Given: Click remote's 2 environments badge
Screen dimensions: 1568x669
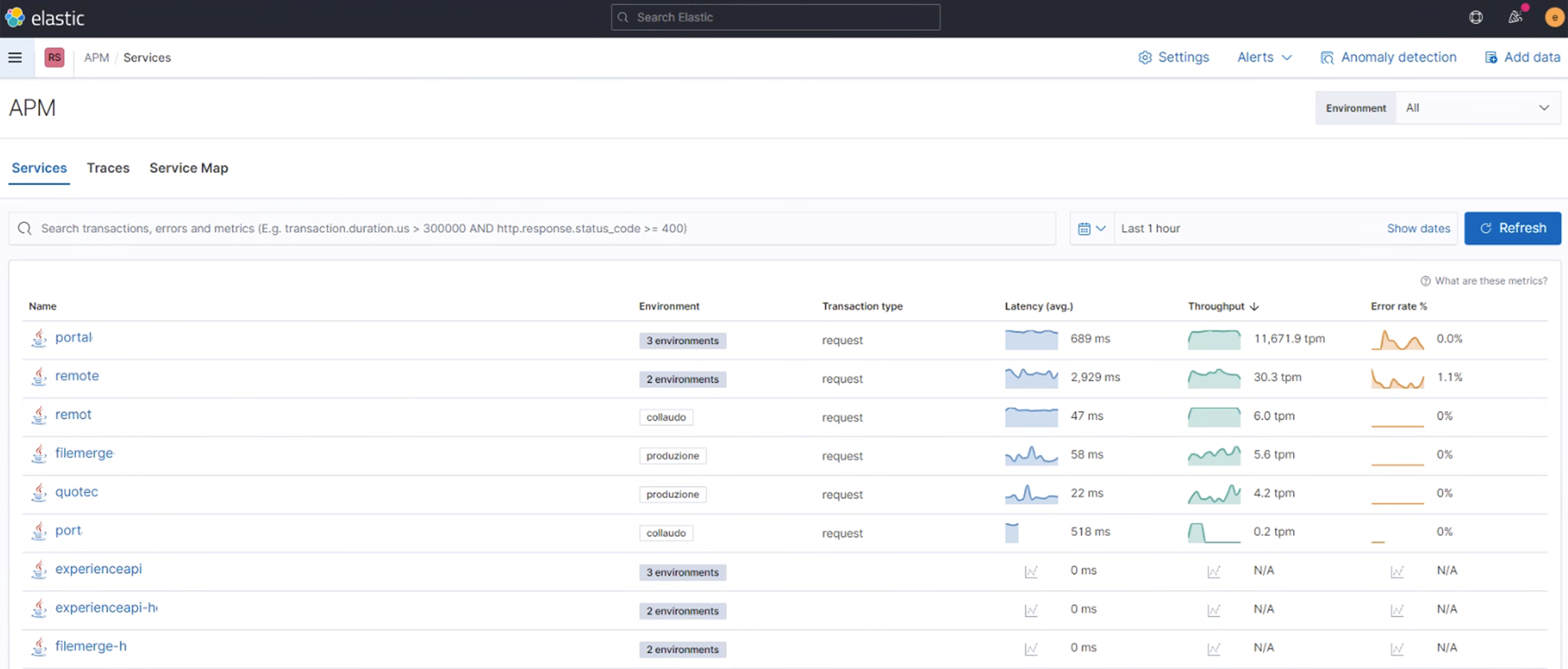Looking at the screenshot, I should click(682, 379).
